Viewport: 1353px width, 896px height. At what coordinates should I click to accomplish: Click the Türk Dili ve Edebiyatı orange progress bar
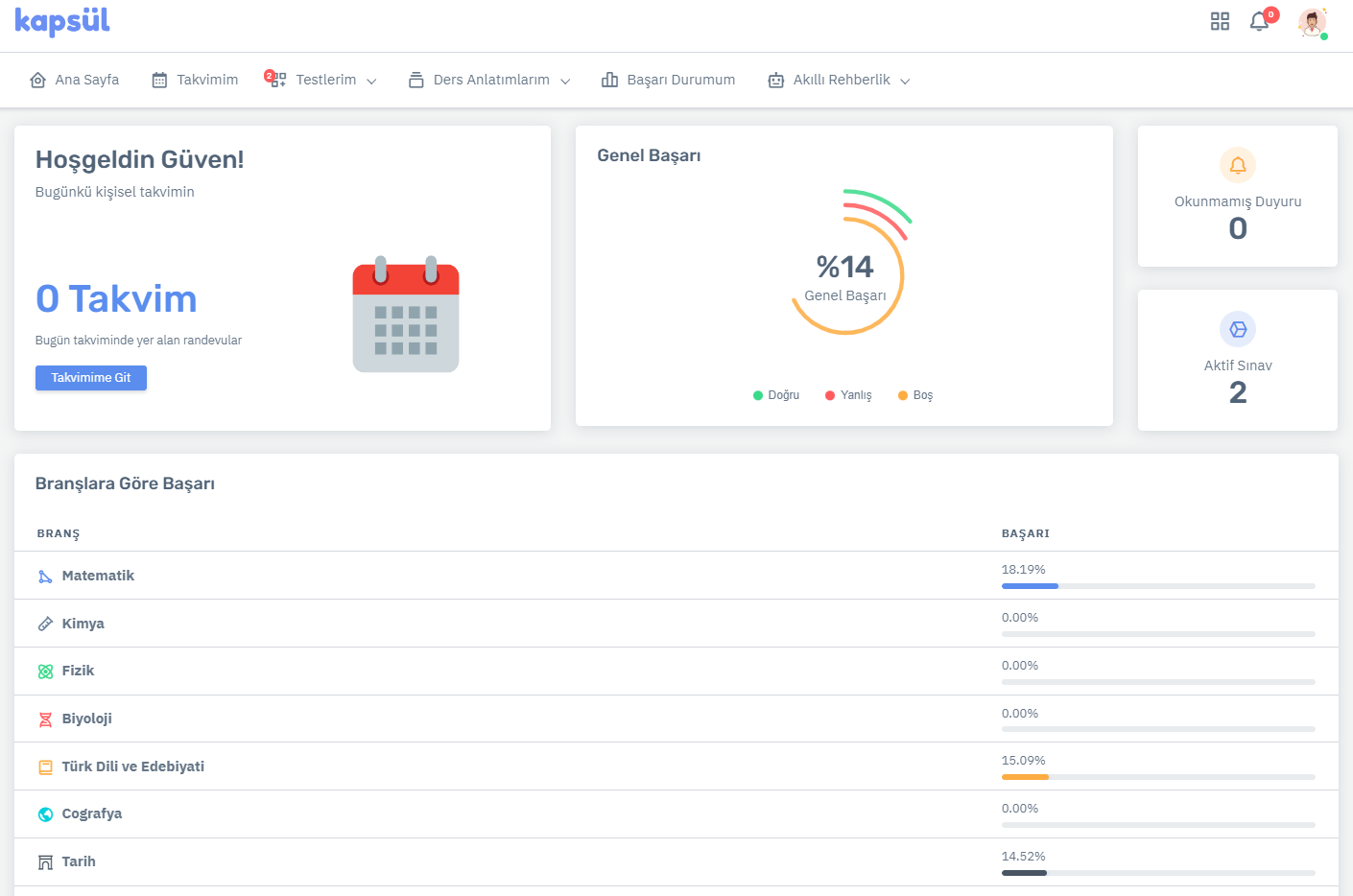pyautogui.click(x=1025, y=776)
